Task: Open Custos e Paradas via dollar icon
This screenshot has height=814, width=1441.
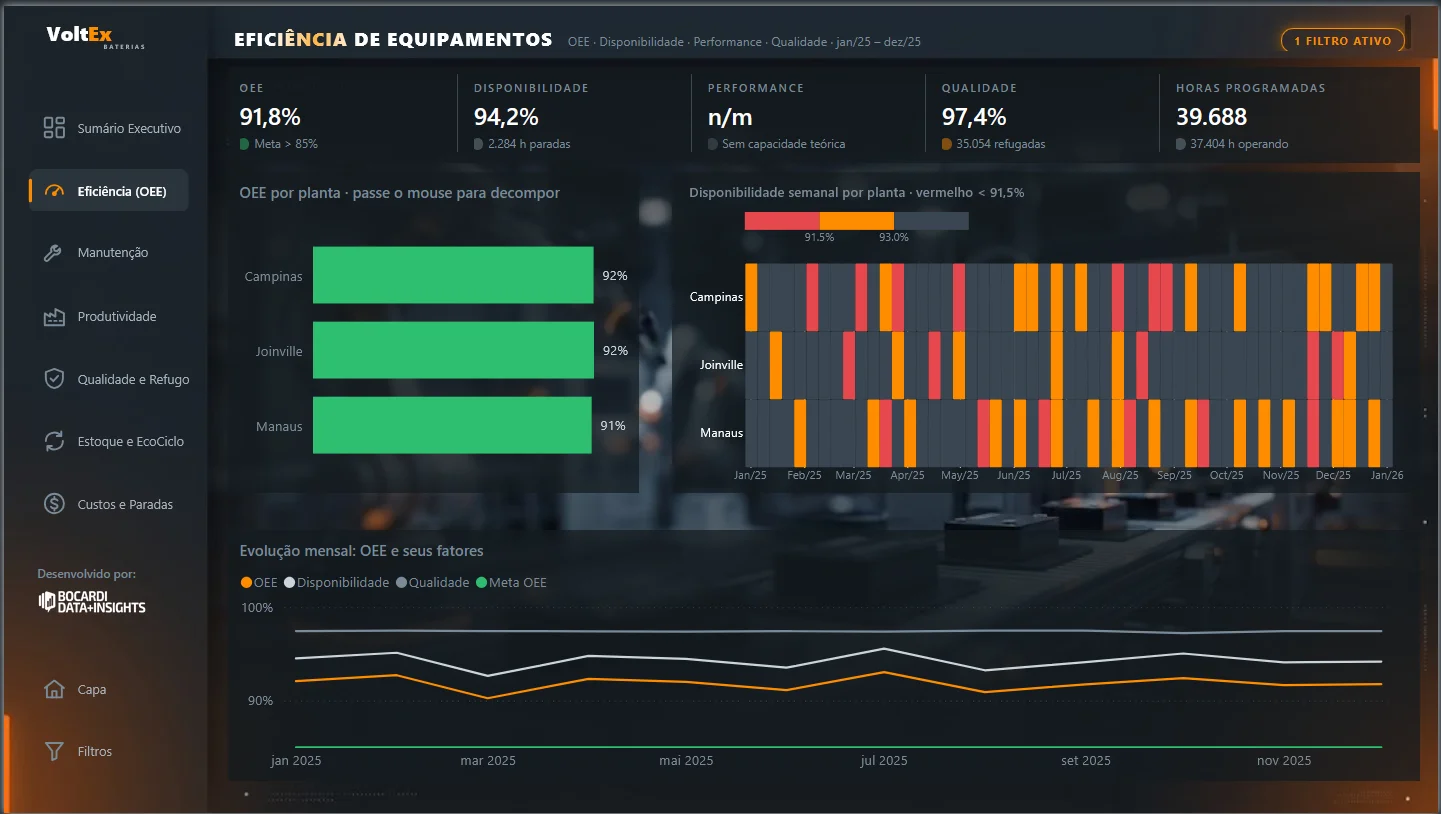Action: (x=54, y=504)
